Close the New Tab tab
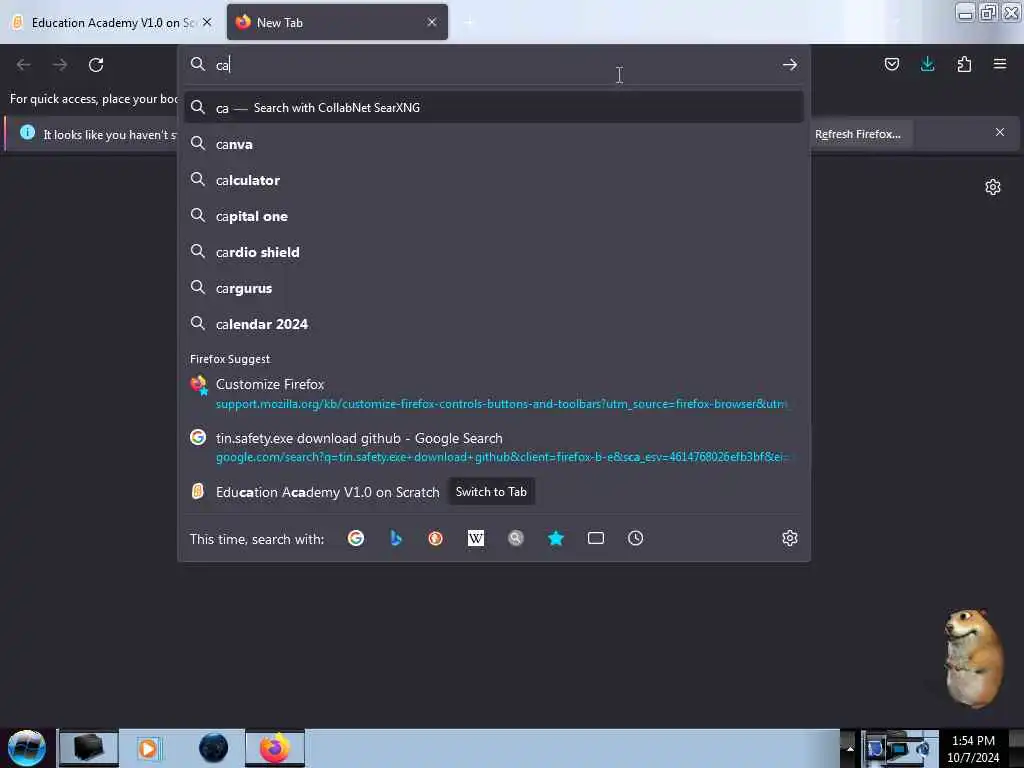This screenshot has height=768, width=1024. point(432,22)
